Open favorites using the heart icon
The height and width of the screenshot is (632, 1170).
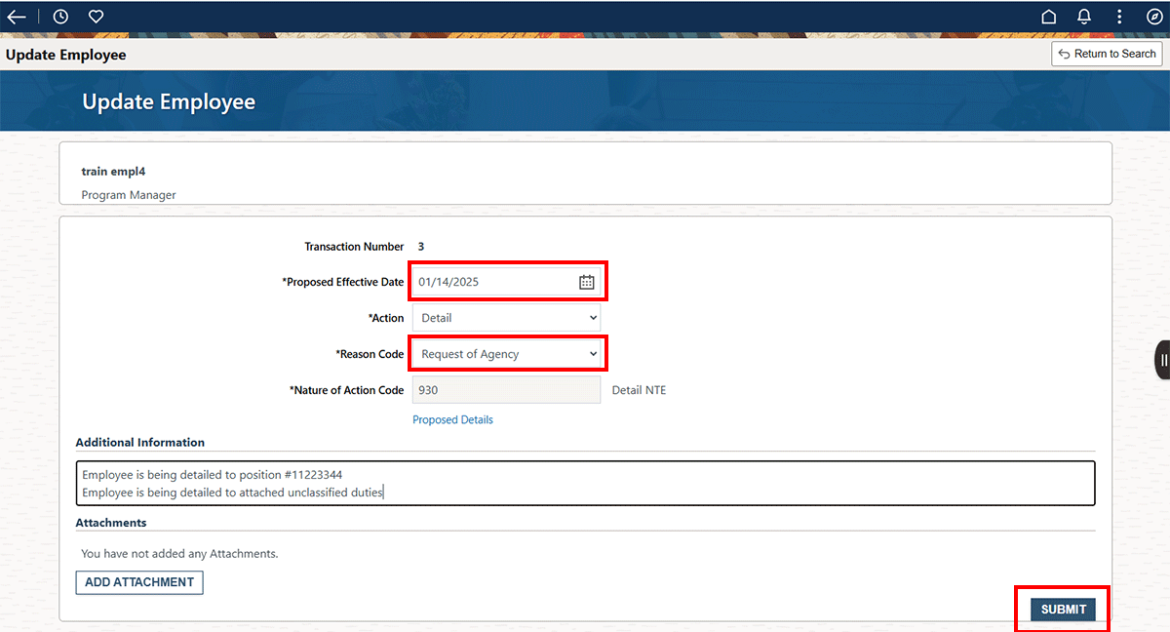95,16
